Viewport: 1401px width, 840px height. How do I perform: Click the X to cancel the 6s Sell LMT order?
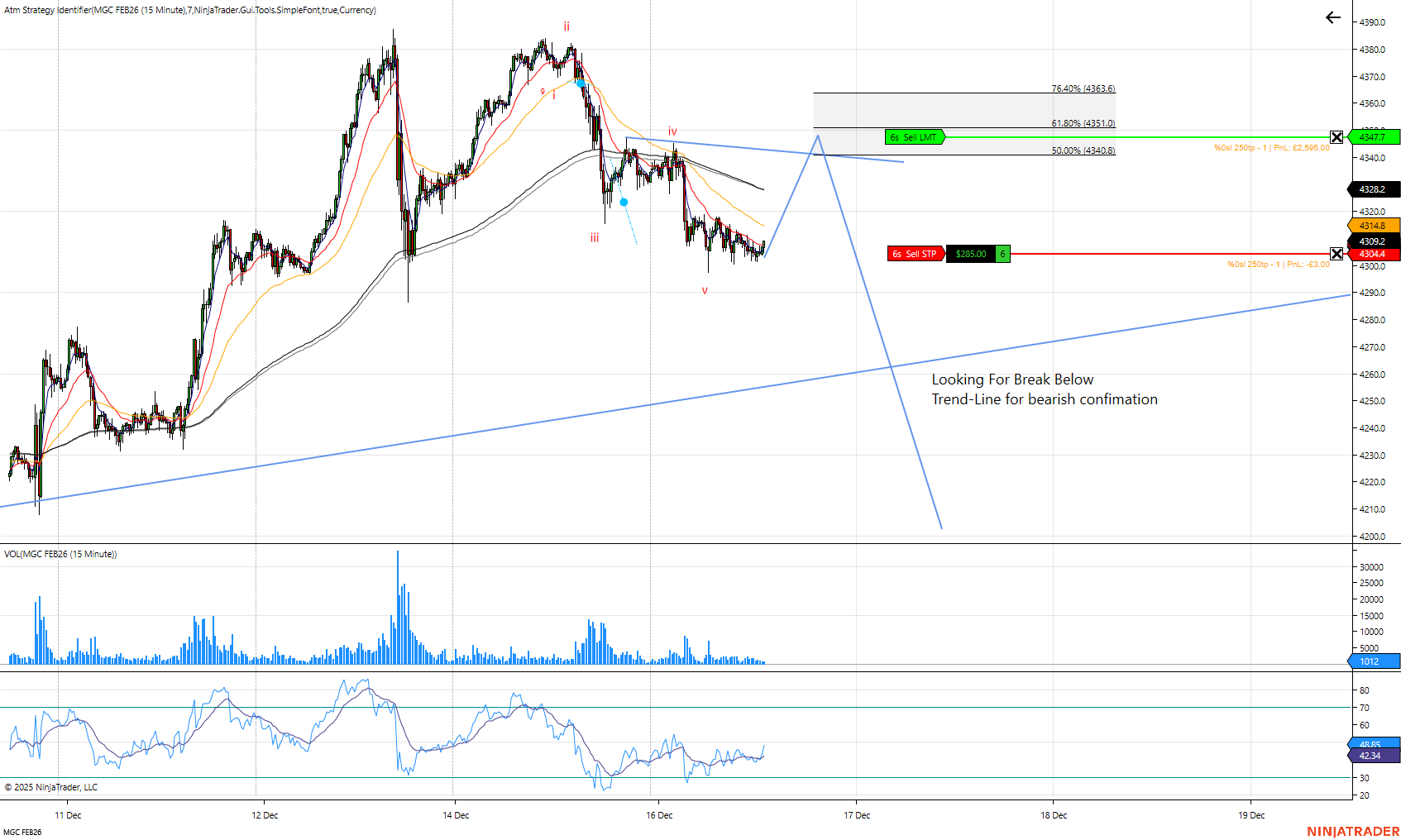pos(1337,137)
